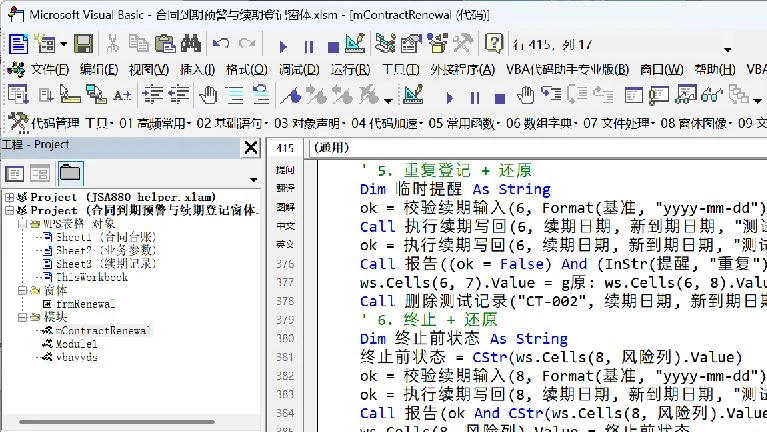This screenshot has height=432, width=767.
Task: Select Module1 in project tree
Action: [76, 344]
